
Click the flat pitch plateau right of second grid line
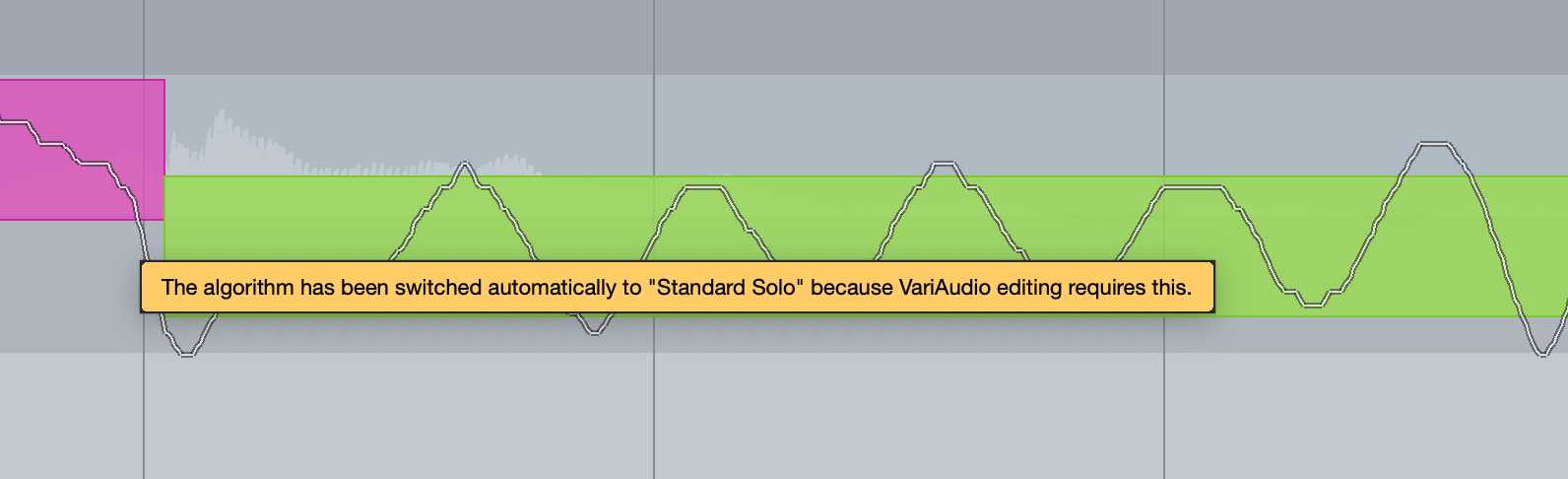702,188
